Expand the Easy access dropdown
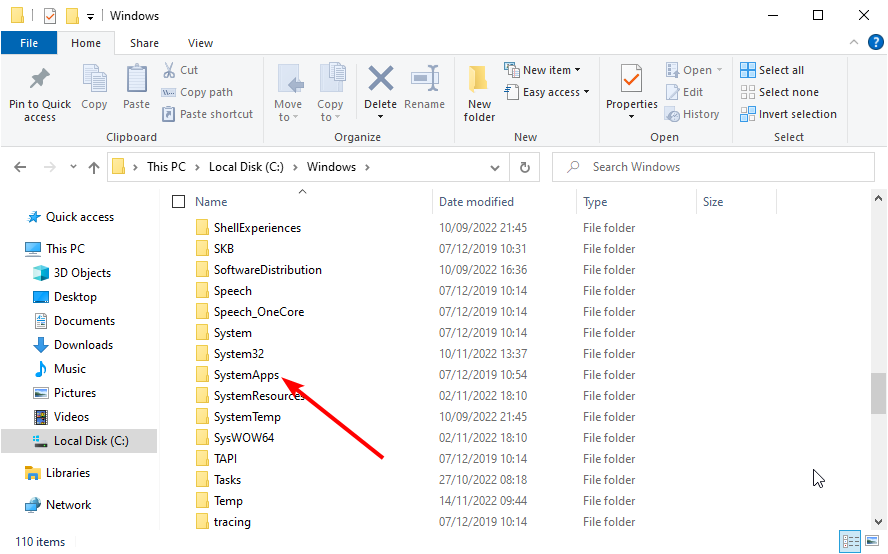This screenshot has height=554, width=888. click(587, 92)
